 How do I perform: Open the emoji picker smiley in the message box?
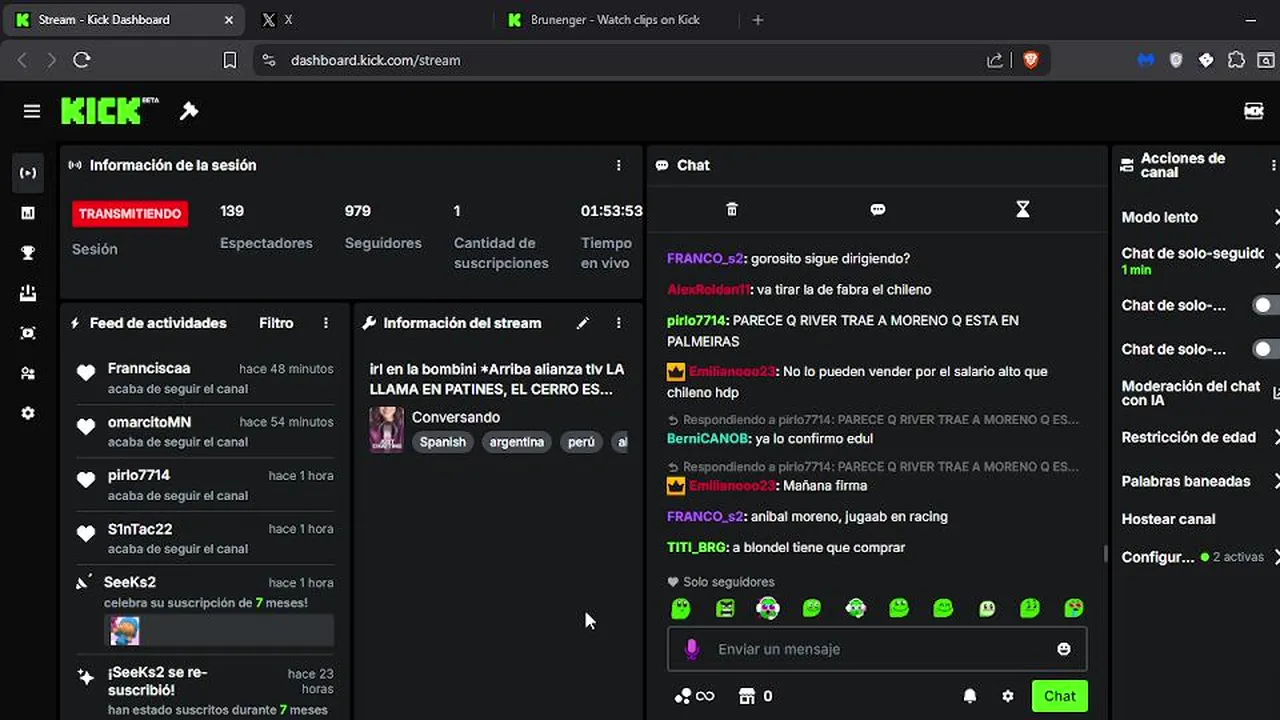(x=1064, y=649)
